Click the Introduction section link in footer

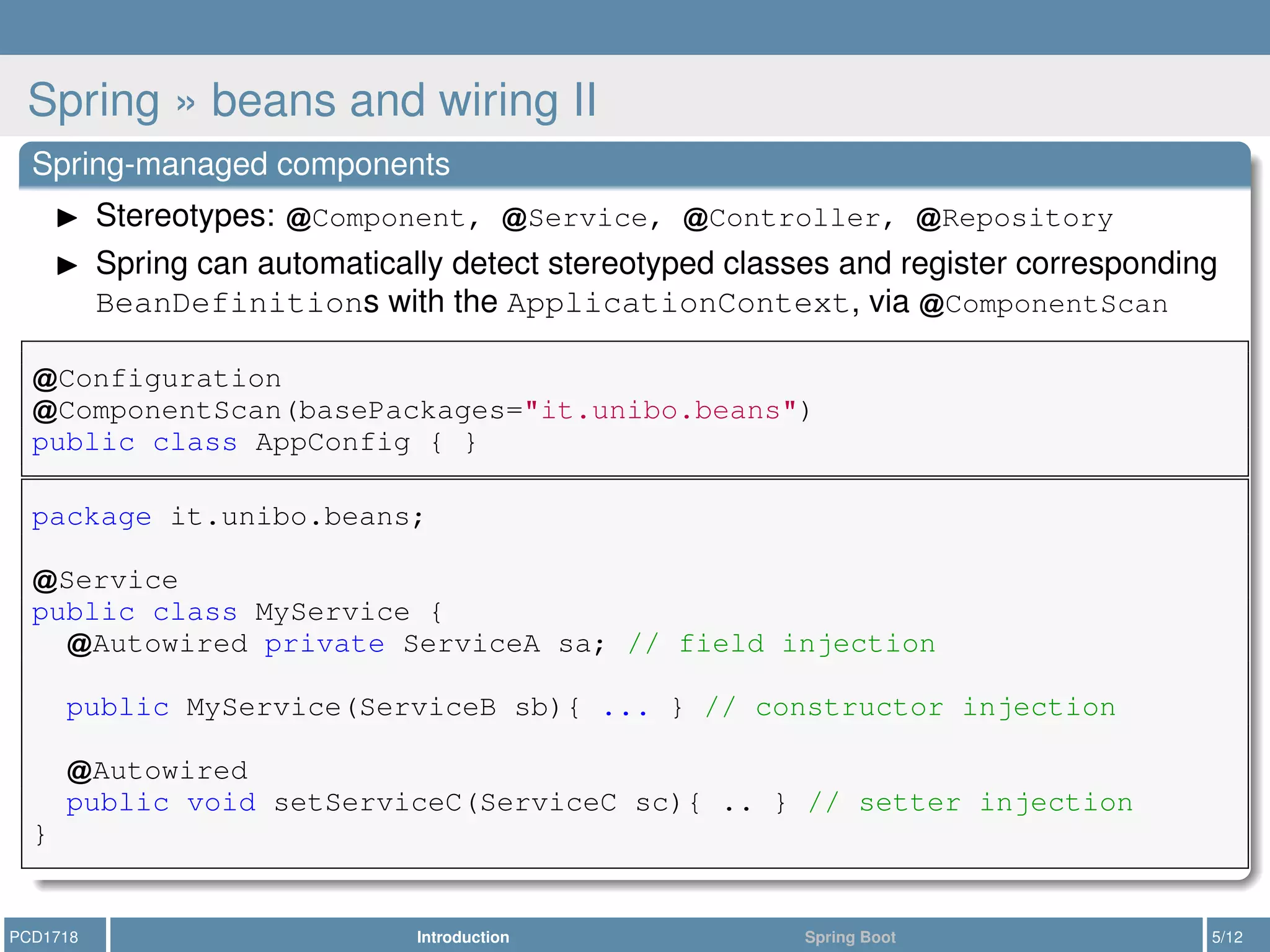(x=463, y=937)
